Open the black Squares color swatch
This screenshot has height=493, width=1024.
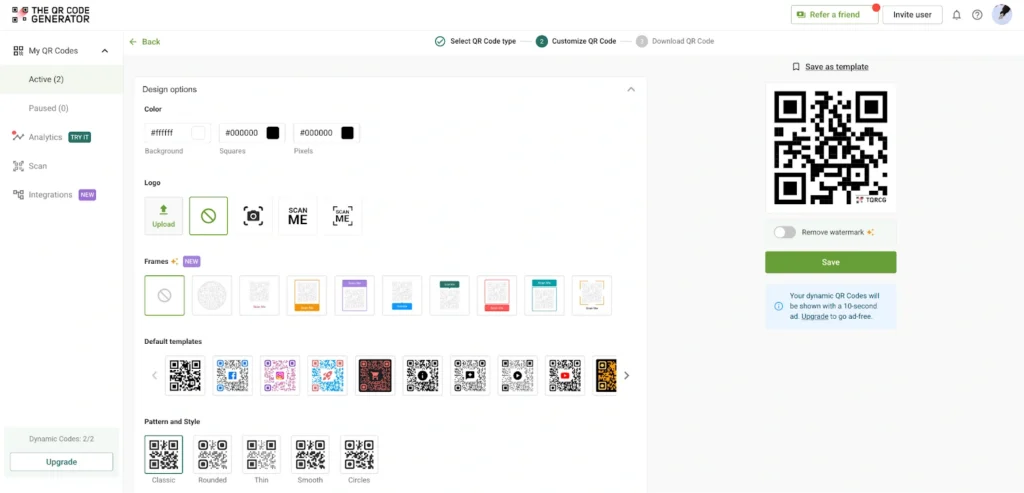273,133
